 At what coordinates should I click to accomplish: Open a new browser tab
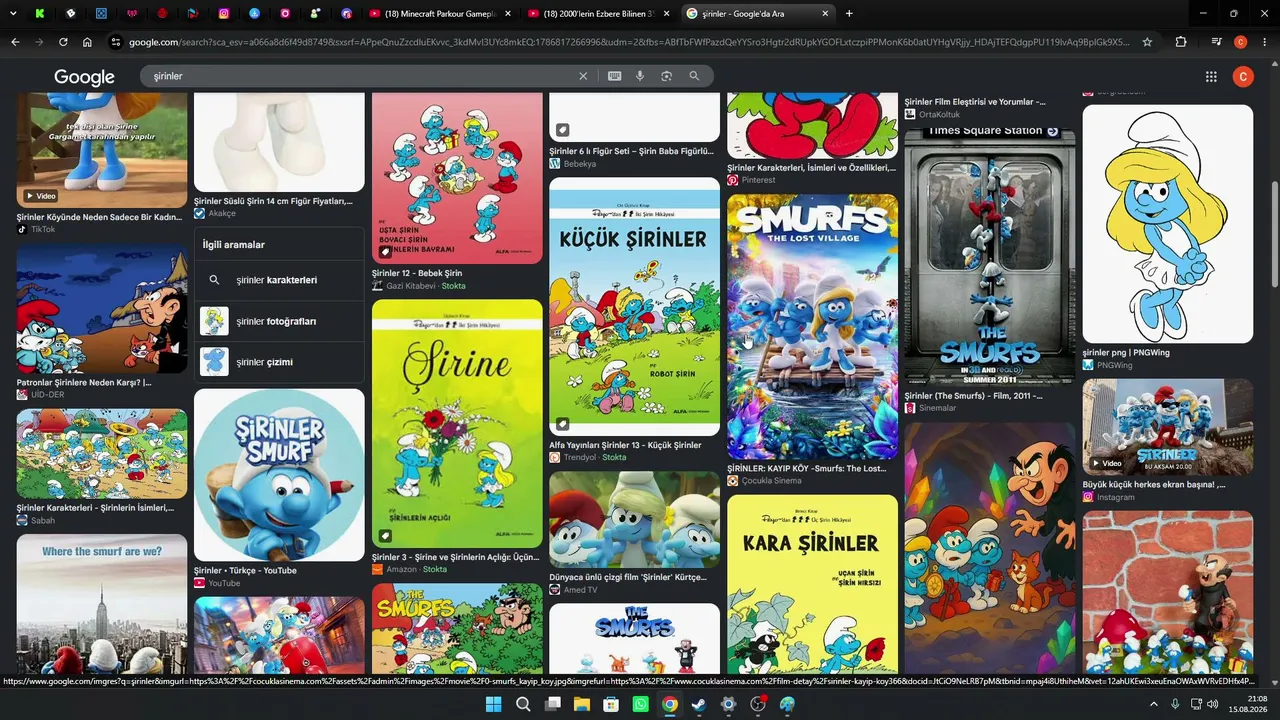849,13
